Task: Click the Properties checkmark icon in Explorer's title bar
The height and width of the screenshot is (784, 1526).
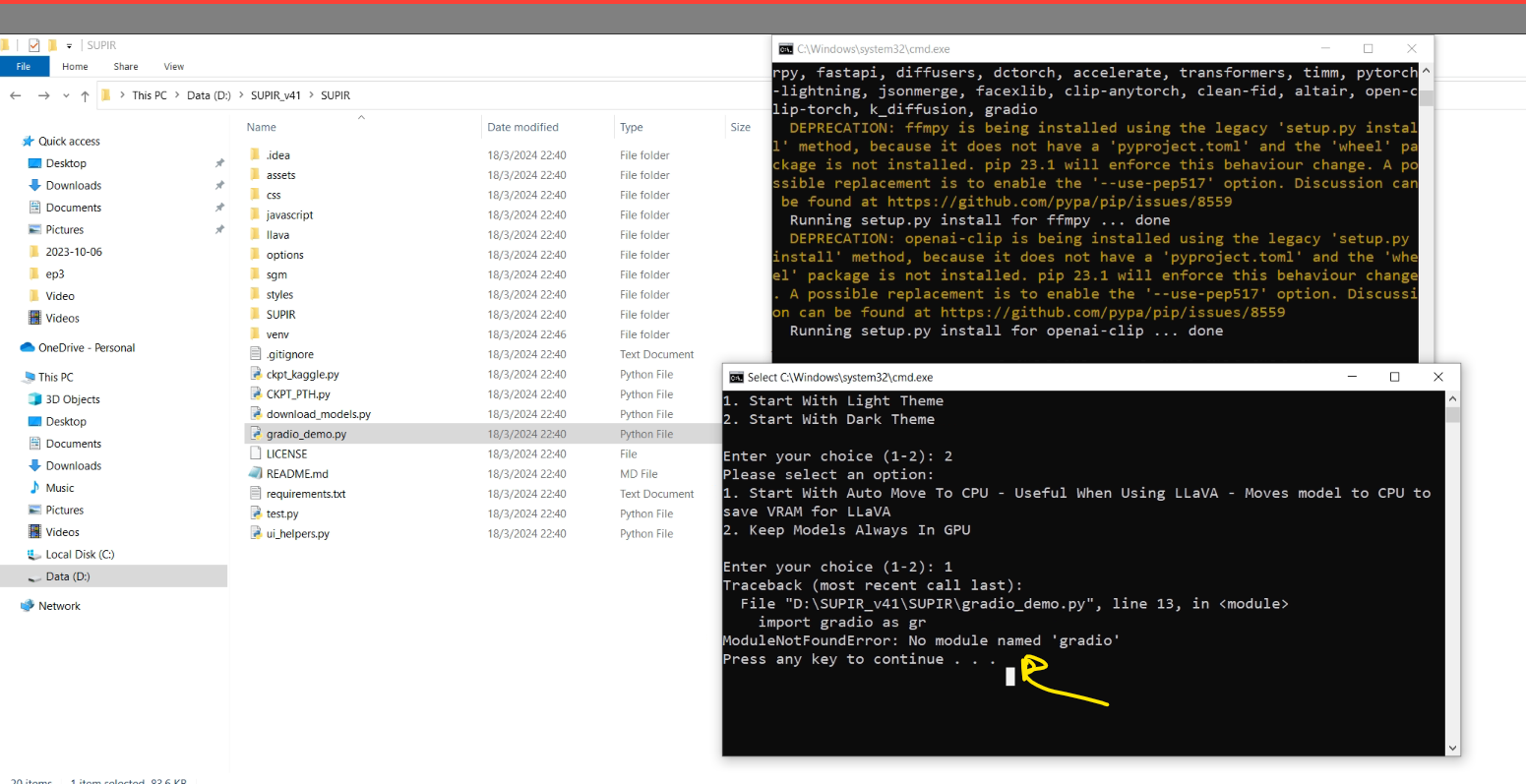Action: coord(34,45)
